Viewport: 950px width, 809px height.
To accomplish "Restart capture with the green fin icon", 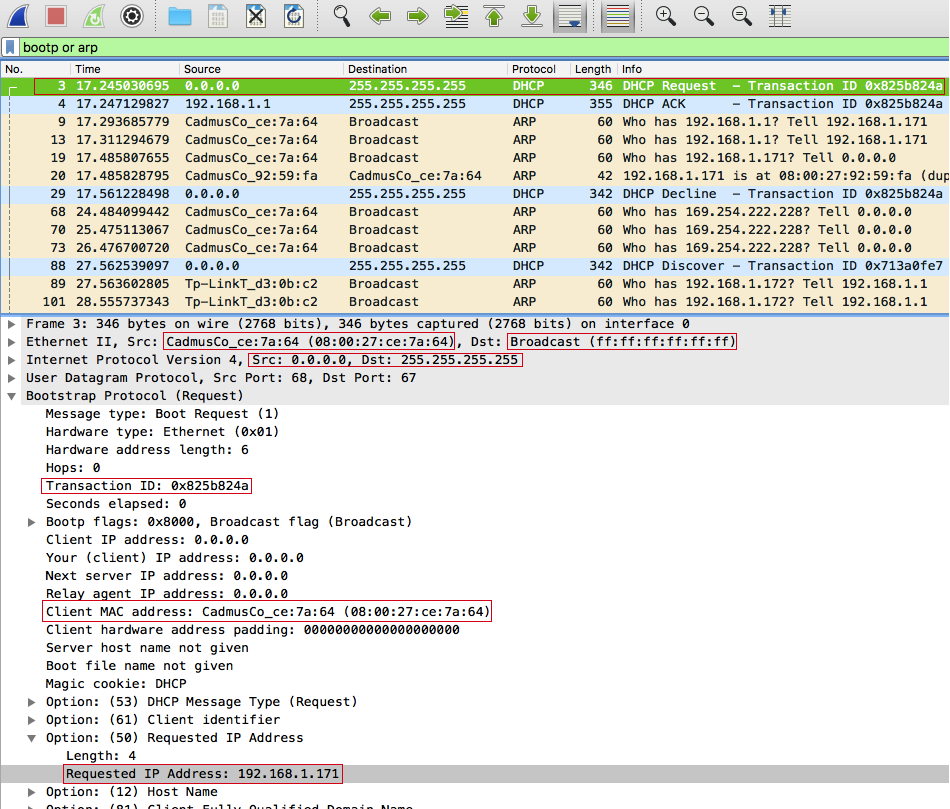I will coord(94,16).
